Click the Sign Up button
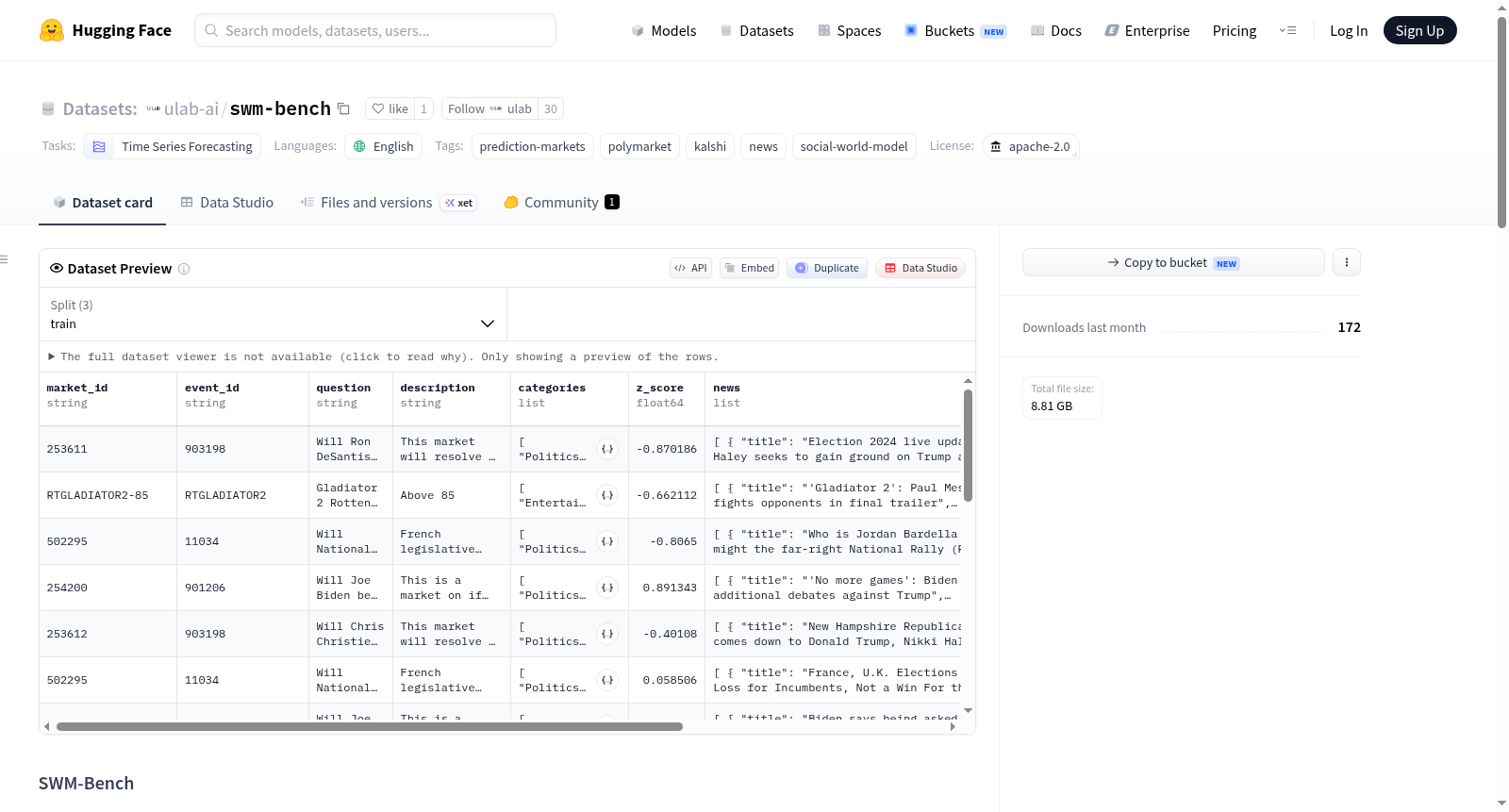Screen dimensions: 1509x812 pyautogui.click(x=1419, y=30)
